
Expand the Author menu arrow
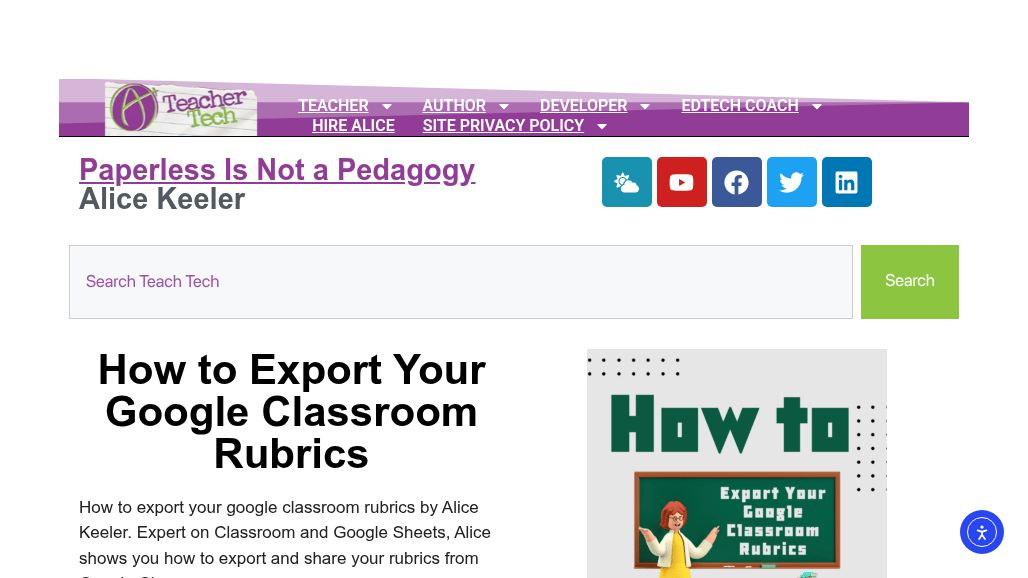504,106
